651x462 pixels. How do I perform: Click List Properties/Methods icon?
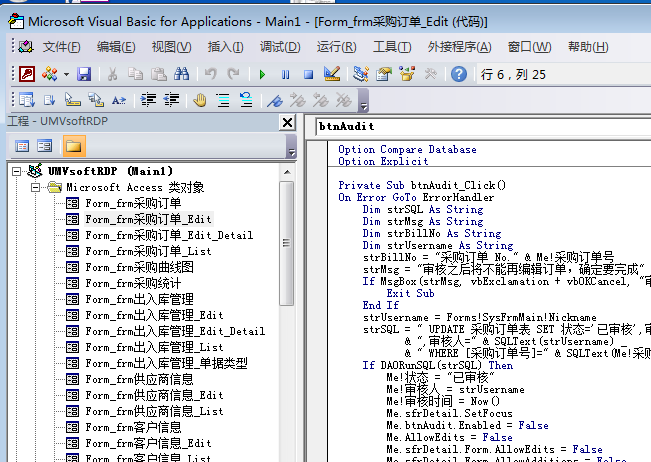coord(27,100)
